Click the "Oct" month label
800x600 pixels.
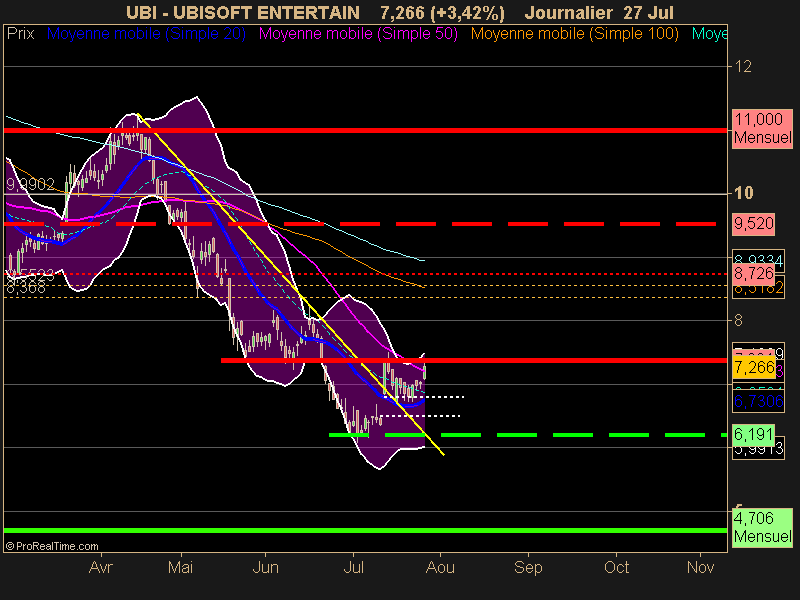click(x=616, y=567)
